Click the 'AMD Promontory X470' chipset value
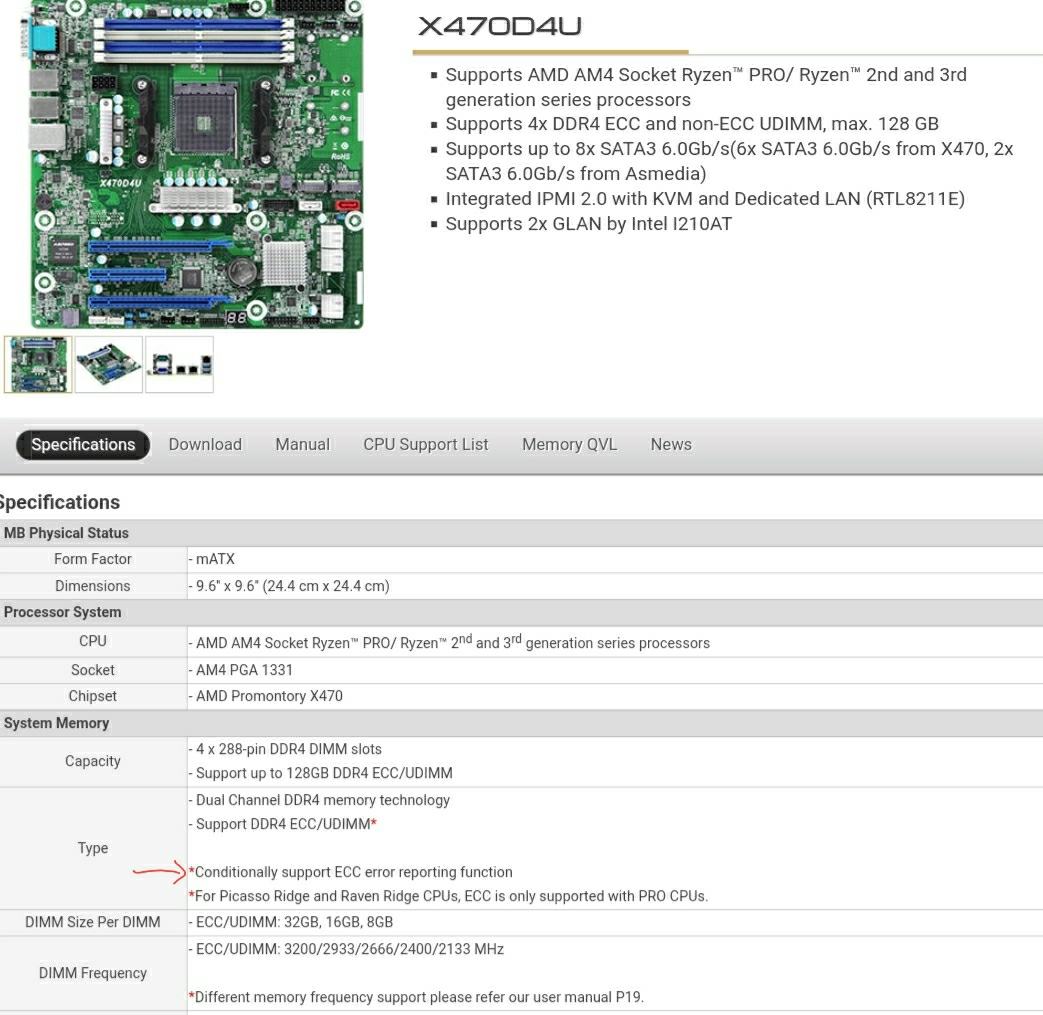Image resolution: width=1043 pixels, height=1015 pixels. point(266,696)
